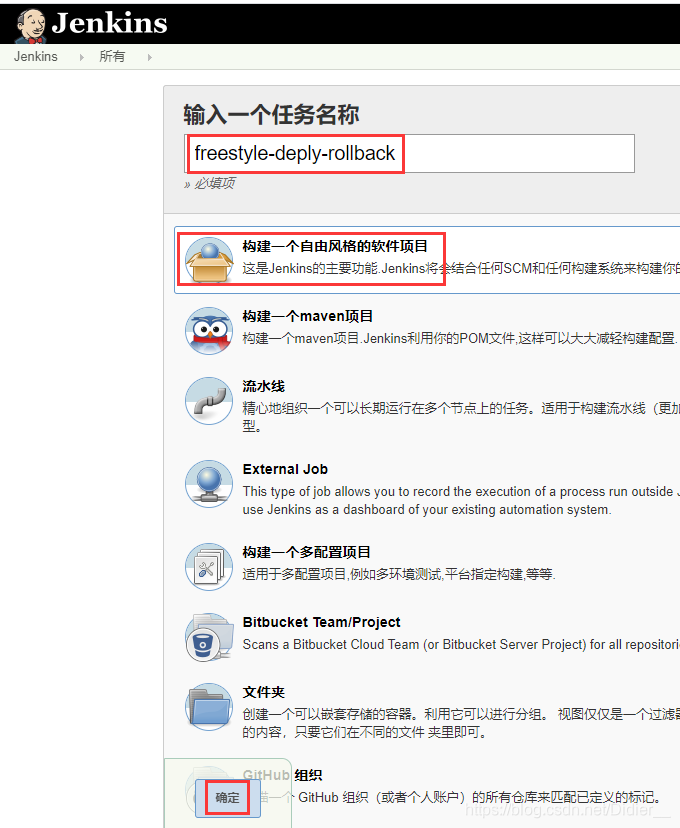The image size is (680, 828).
Task: Choose 构建一个多配置项目 title
Action: [306, 552]
